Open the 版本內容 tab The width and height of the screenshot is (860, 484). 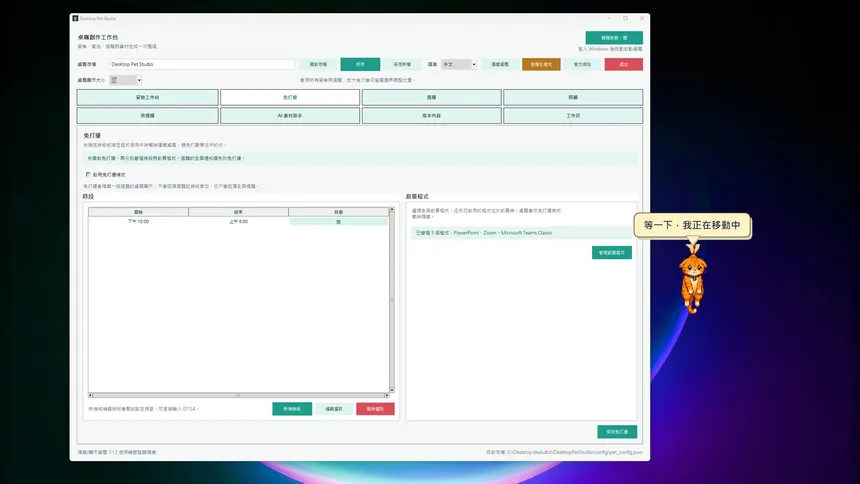pyautogui.click(x=431, y=116)
